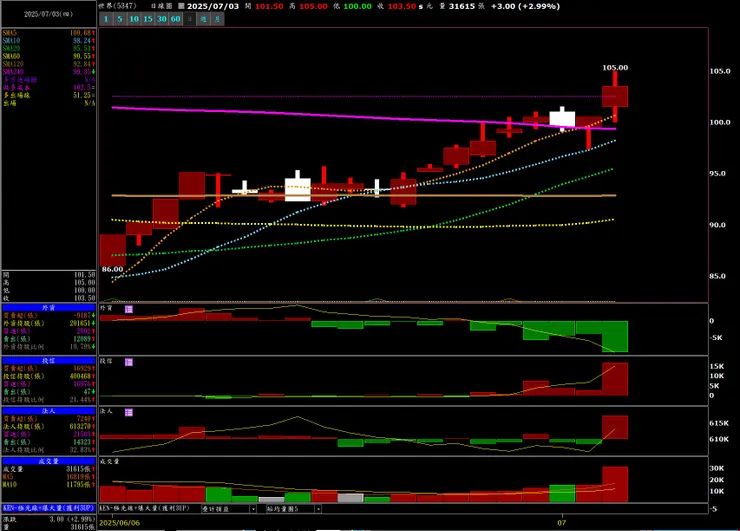Select the 10-minute timeframe button

134,19
